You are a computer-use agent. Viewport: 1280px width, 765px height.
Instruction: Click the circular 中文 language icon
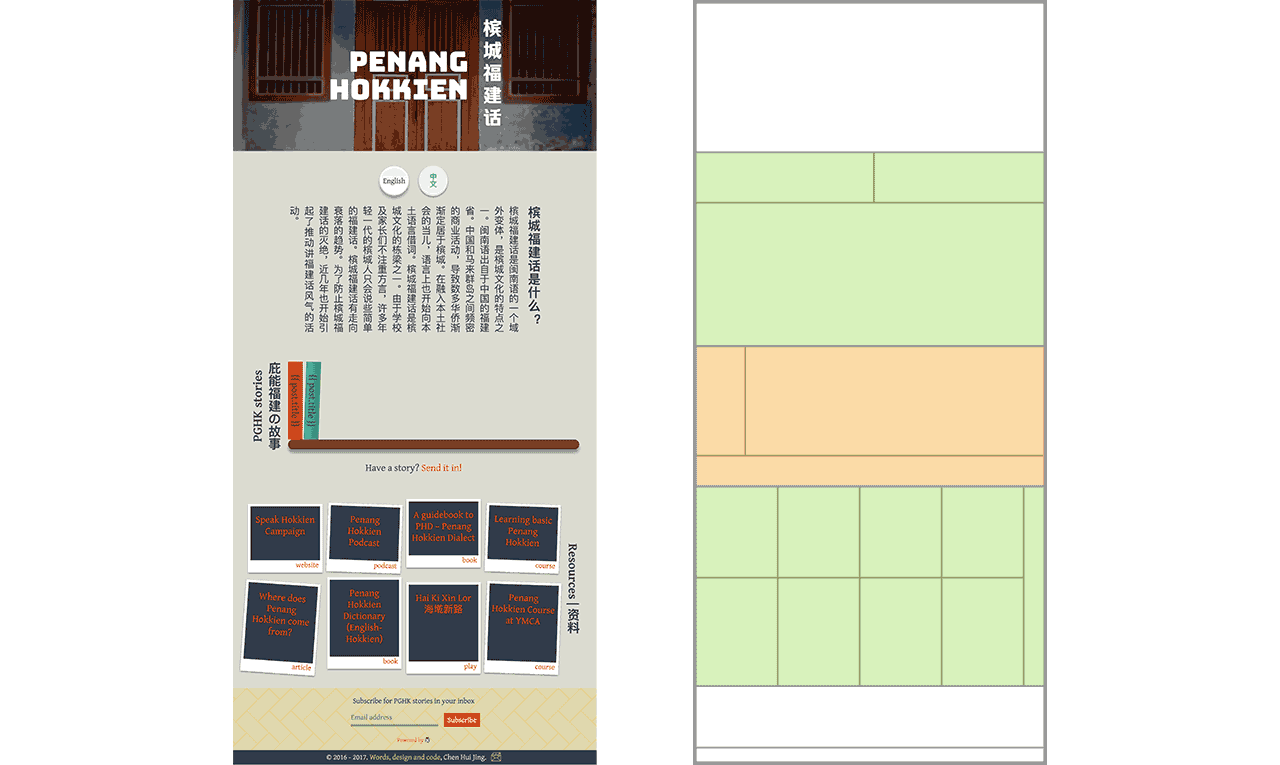pos(434,180)
